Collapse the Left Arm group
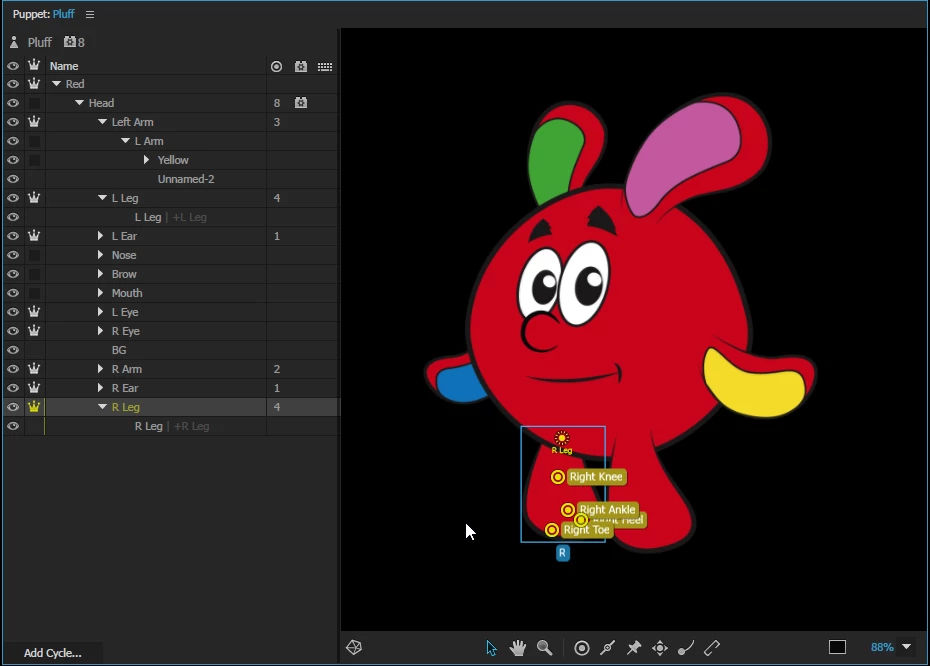This screenshot has height=666, width=930. click(103, 122)
